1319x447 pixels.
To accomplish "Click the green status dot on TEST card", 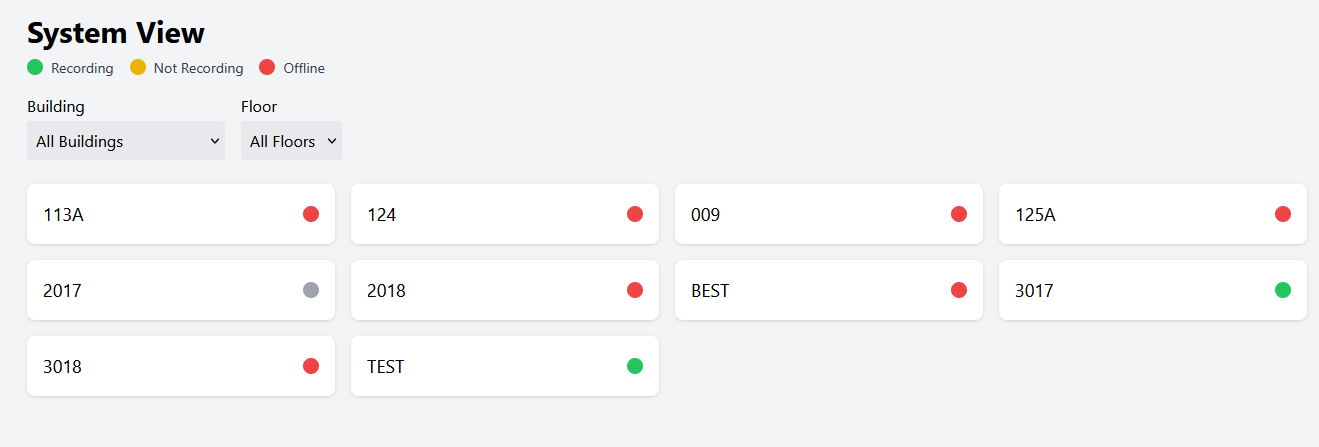I will (635, 366).
